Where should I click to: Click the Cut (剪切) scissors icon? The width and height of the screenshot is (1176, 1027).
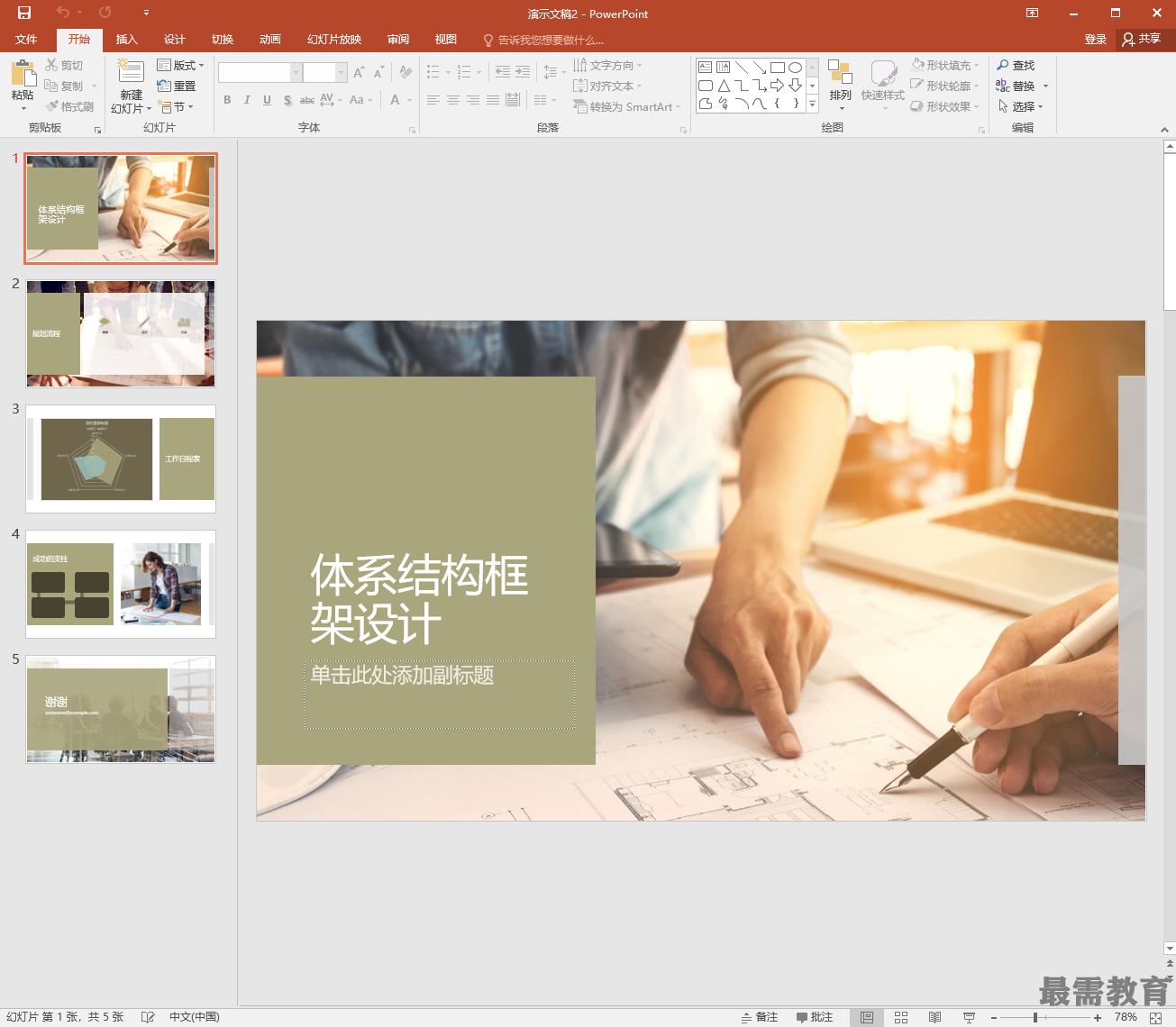(51, 65)
